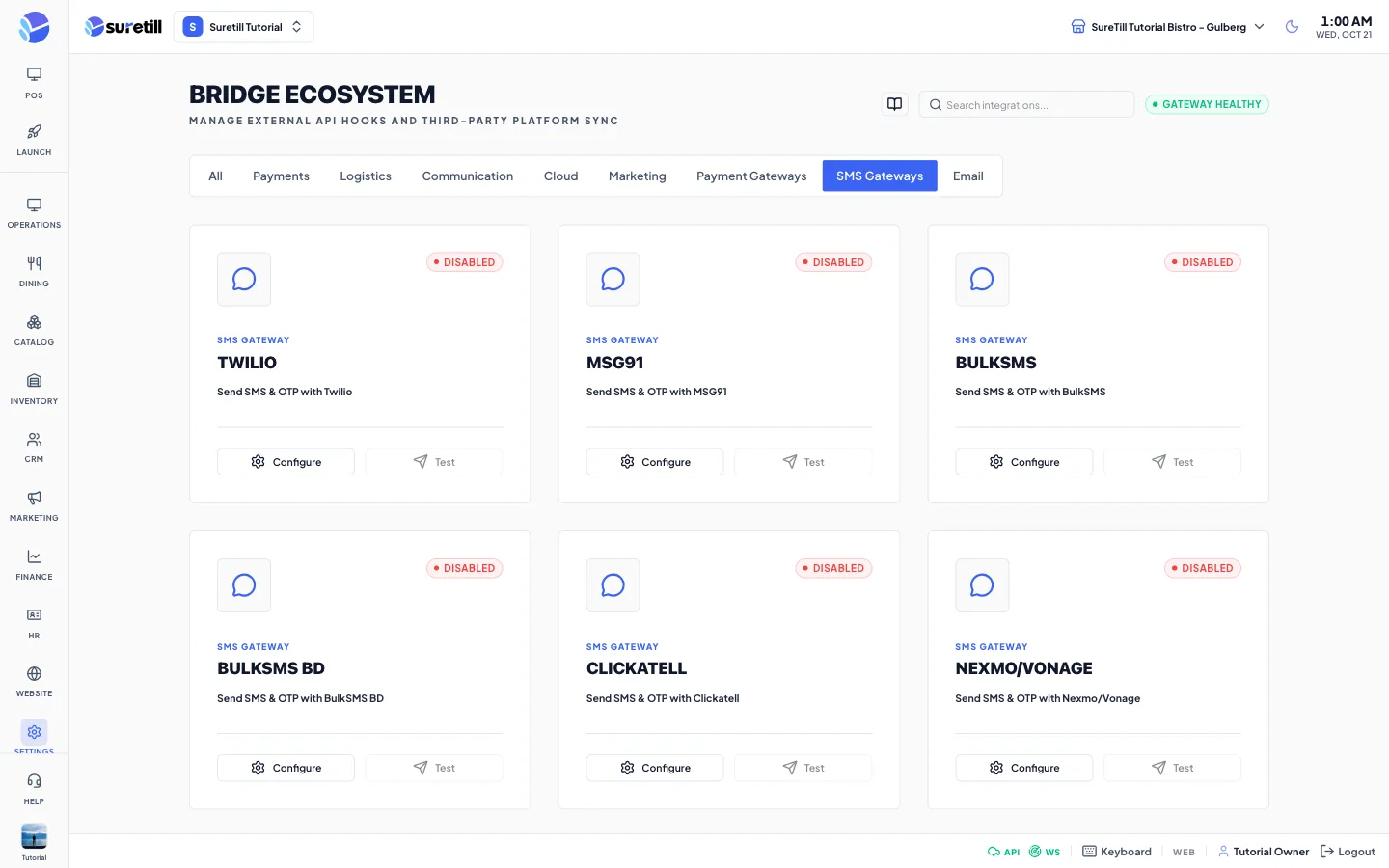Switch to the Payments tab
The height and width of the screenshot is (868, 1389).
pos(281,176)
